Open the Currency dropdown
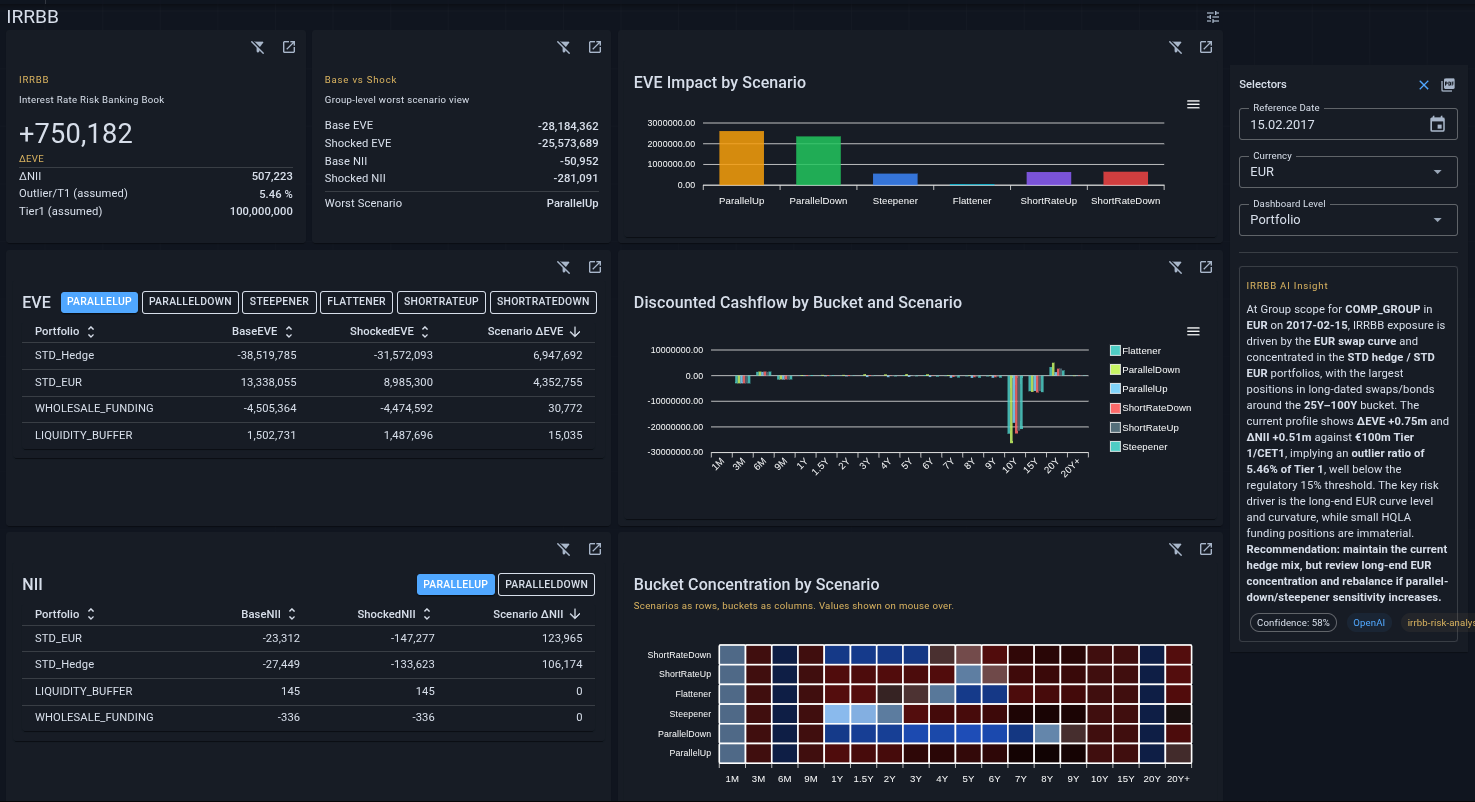Screen dimensions: 1475x802 (1347, 172)
